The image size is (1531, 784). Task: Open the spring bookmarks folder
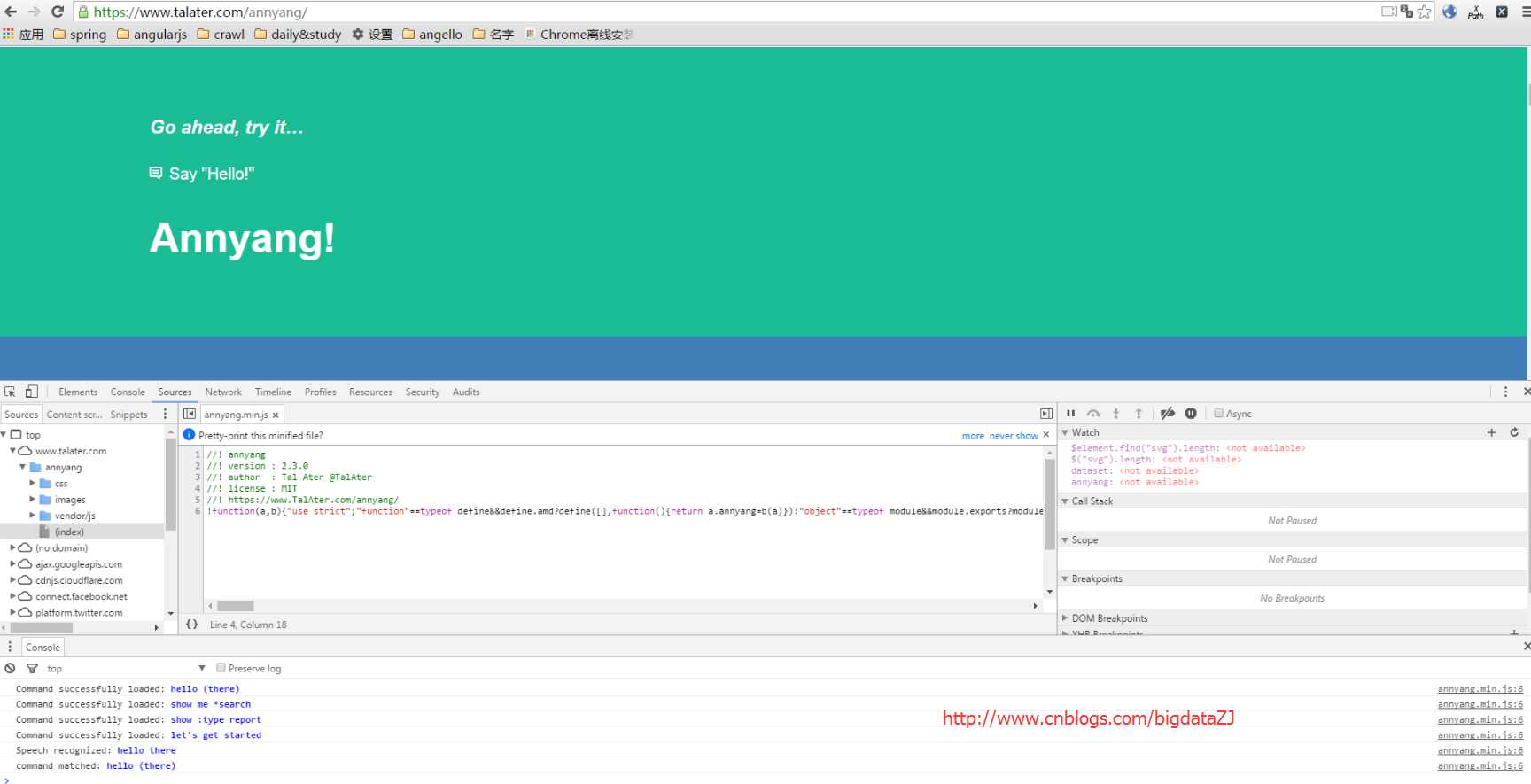coord(80,34)
